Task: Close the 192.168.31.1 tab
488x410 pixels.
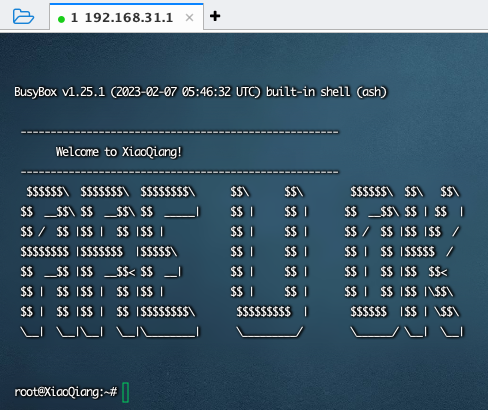Action: tap(189, 18)
